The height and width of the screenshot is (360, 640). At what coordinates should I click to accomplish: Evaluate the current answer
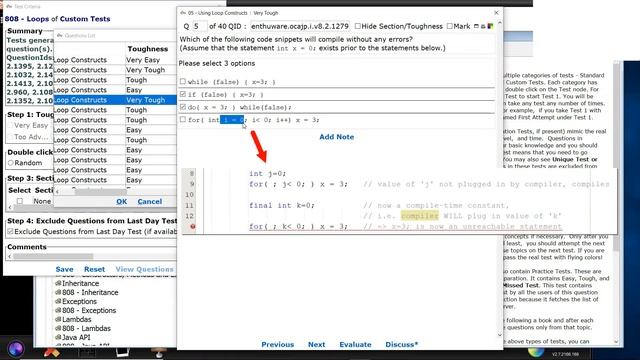click(355, 344)
